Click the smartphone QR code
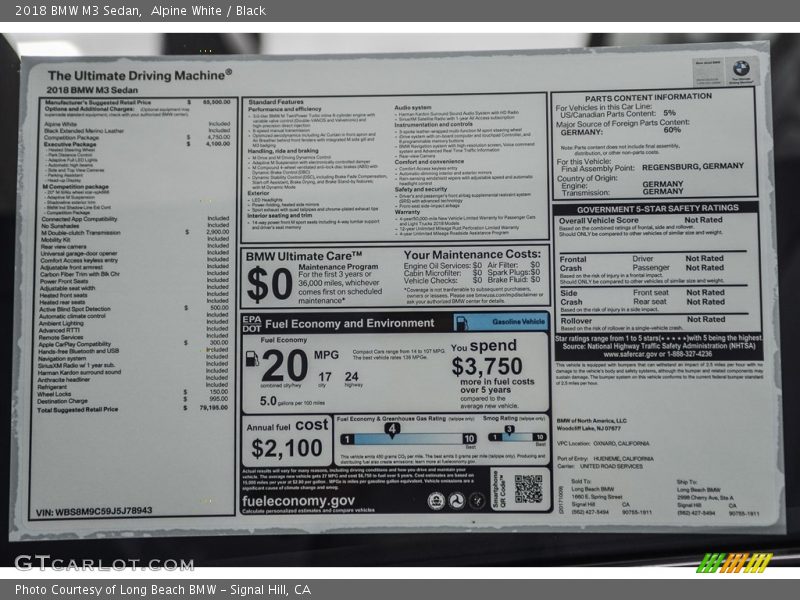 [528, 489]
